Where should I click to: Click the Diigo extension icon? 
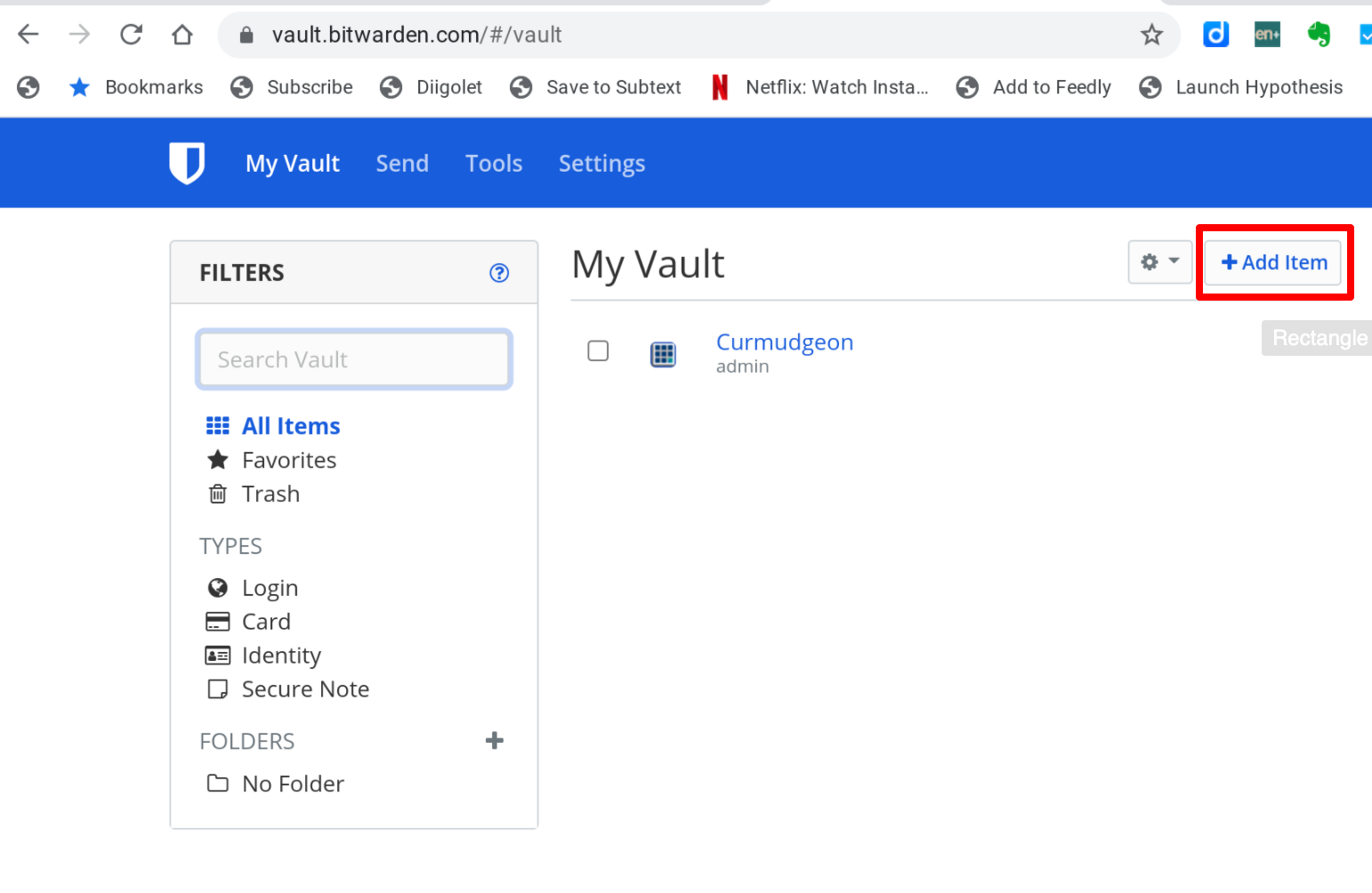click(x=1215, y=35)
